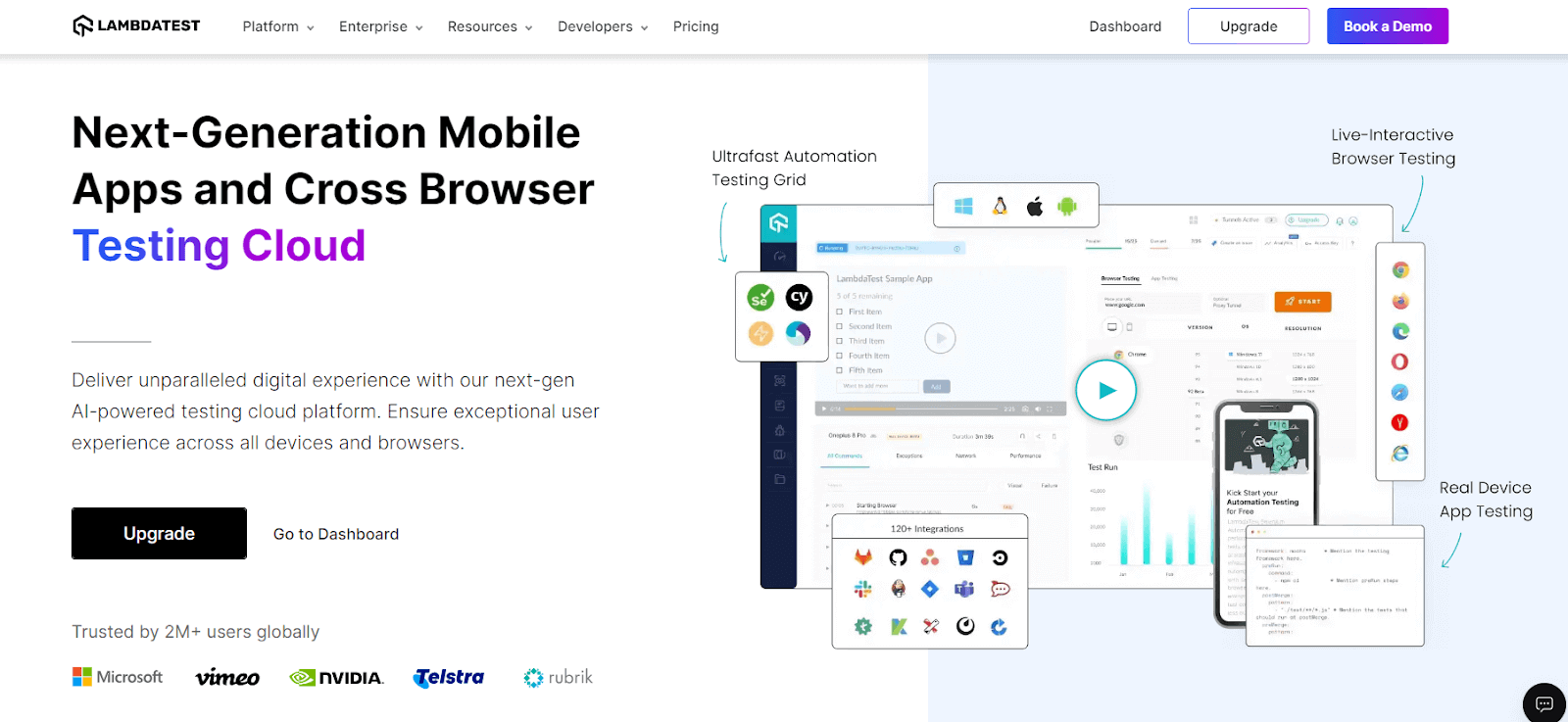Viewport: 1568px width, 722px height.
Task: Select Dashboard in the top navigation
Action: pyautogui.click(x=1125, y=26)
